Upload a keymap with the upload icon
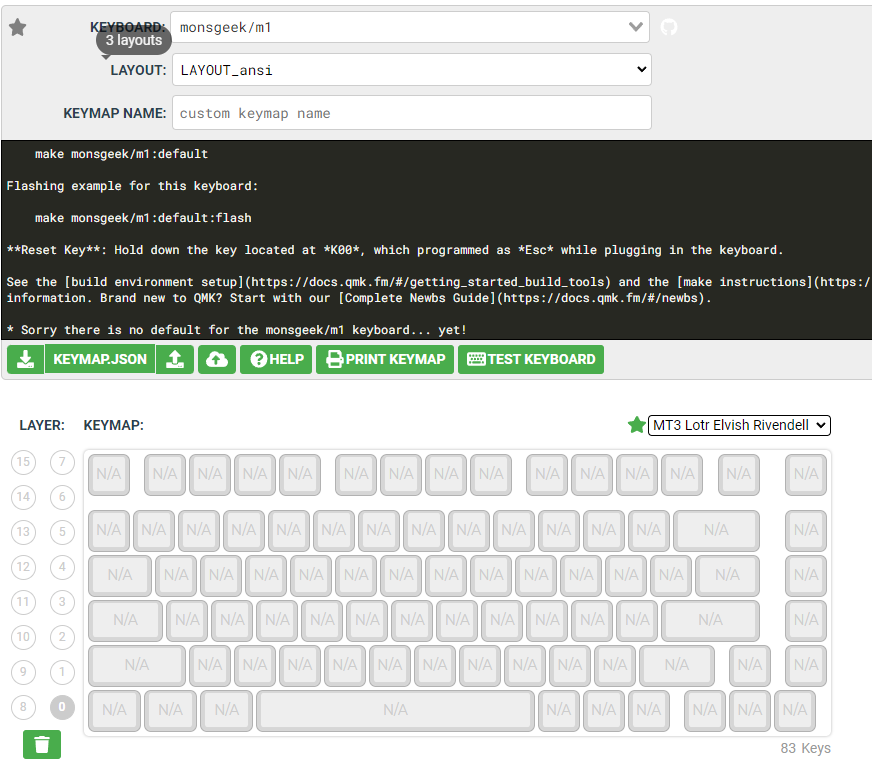This screenshot has width=872, height=777. point(175,359)
